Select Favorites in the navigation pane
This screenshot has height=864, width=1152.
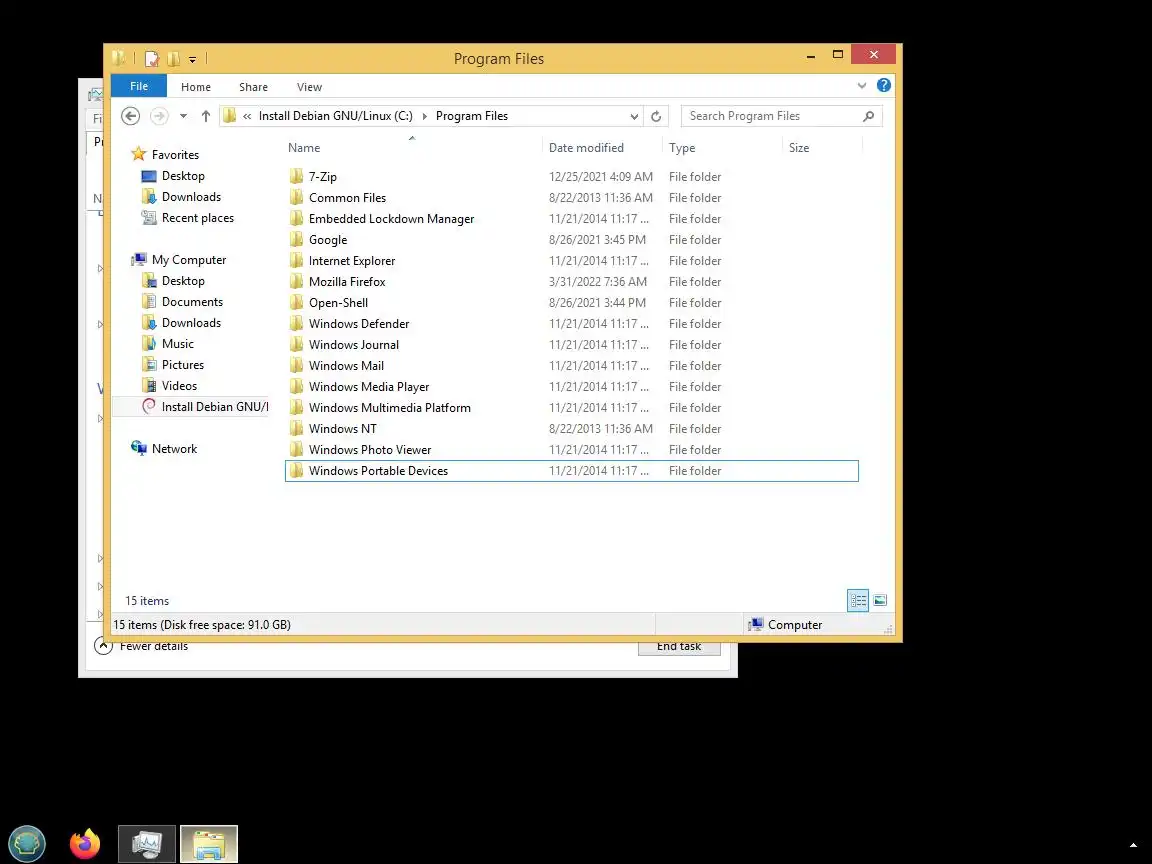175,155
